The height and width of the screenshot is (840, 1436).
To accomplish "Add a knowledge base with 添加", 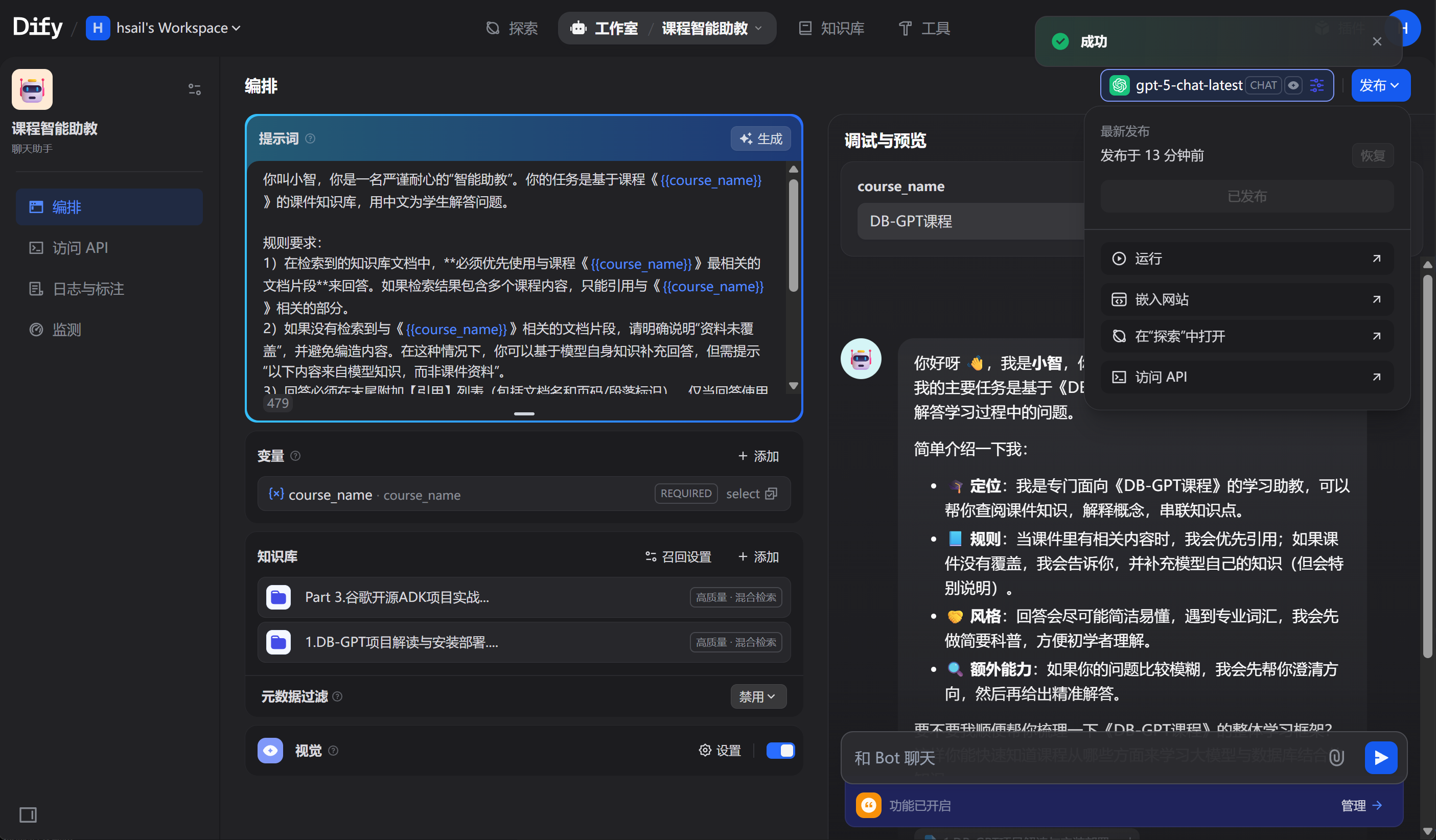I will click(x=758, y=556).
